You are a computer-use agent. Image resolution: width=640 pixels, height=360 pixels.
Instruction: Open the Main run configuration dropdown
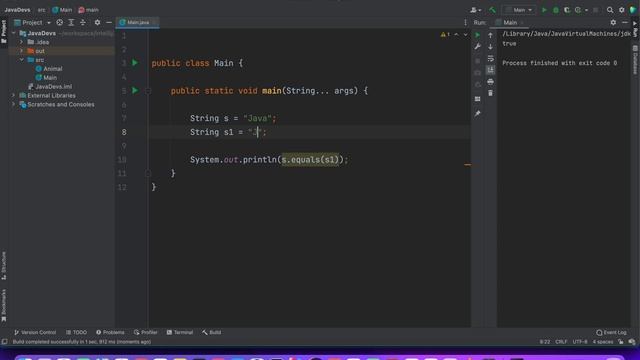tap(519, 10)
